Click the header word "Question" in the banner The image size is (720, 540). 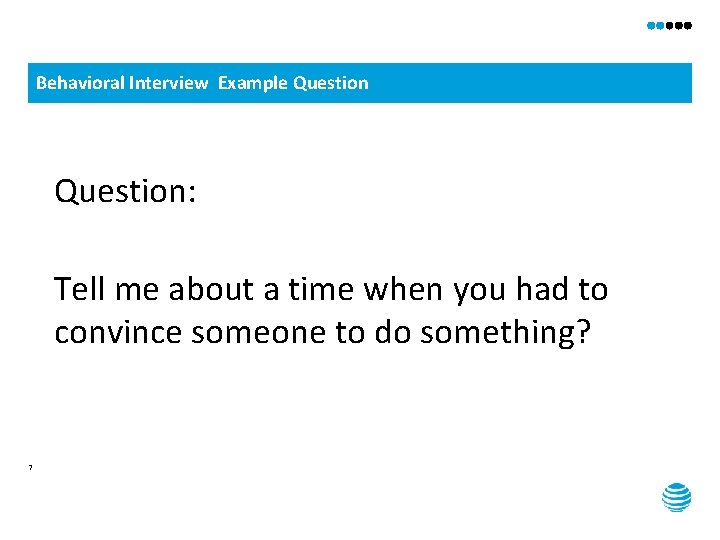tap(331, 83)
